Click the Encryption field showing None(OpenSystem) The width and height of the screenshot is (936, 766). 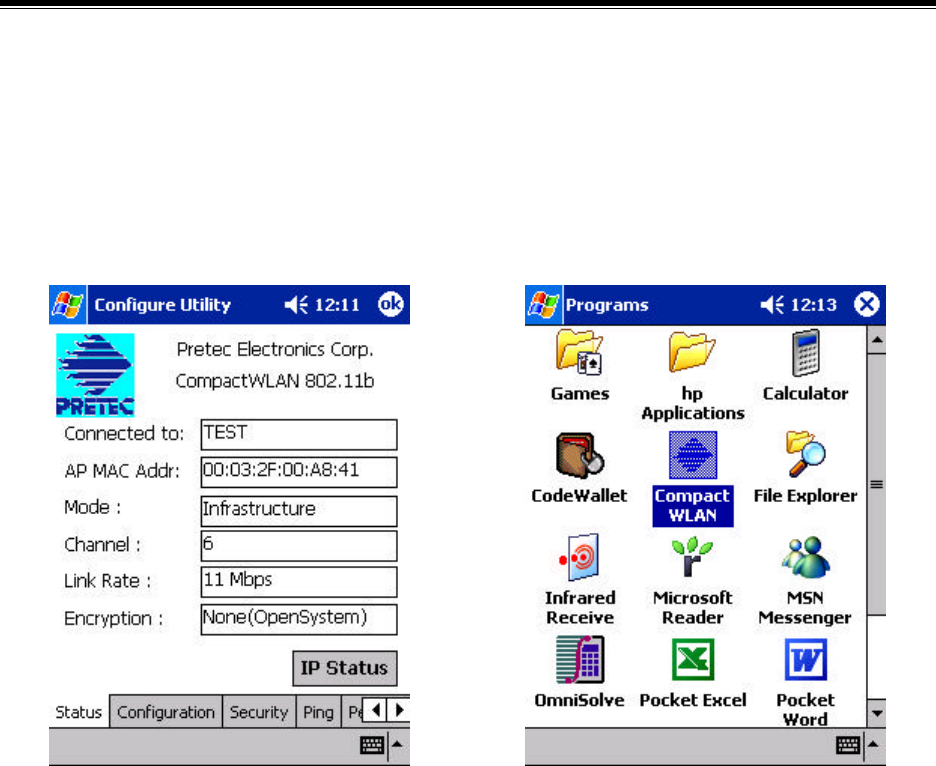[x=299, y=620]
